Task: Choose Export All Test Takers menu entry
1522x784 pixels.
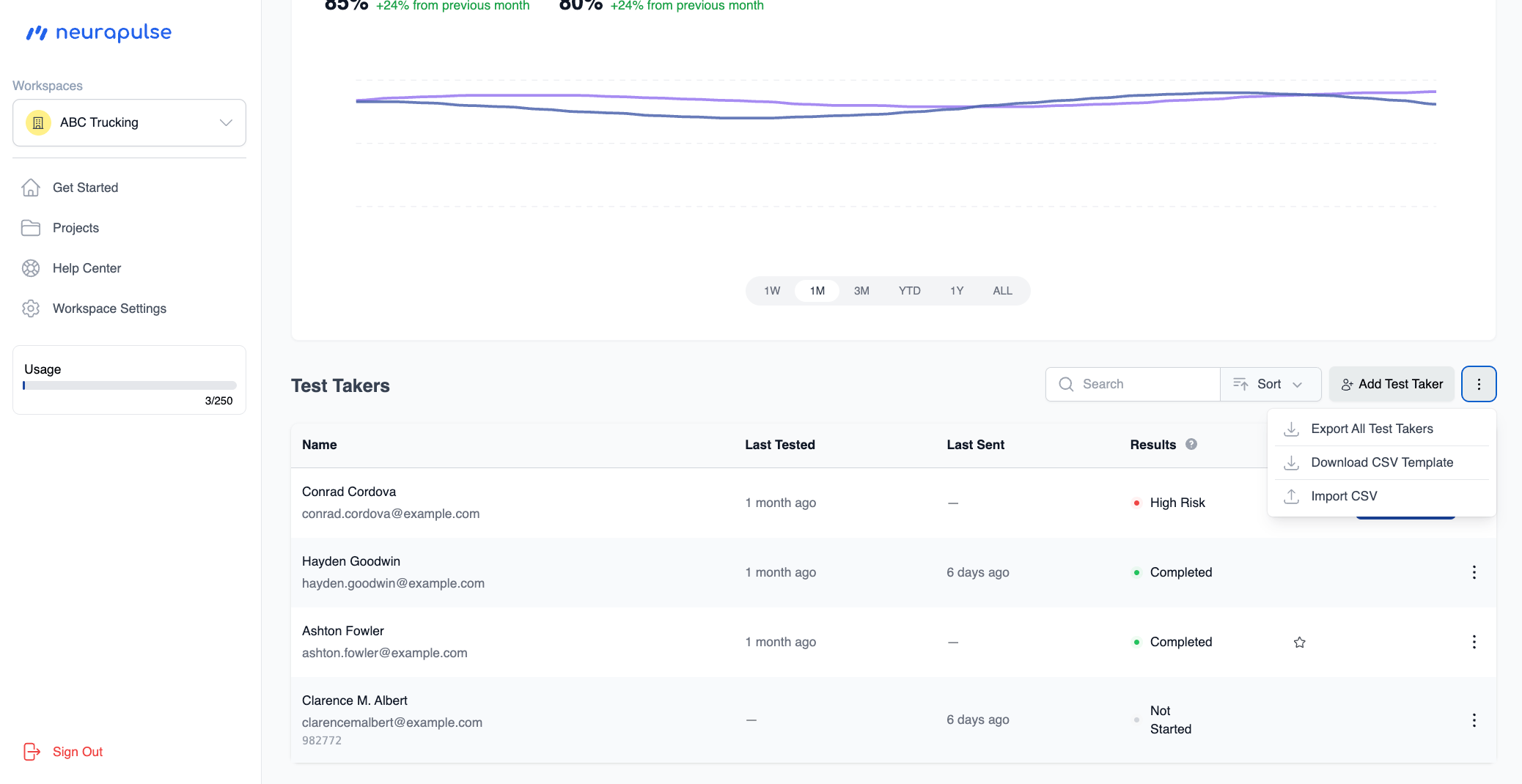Action: tap(1381, 429)
